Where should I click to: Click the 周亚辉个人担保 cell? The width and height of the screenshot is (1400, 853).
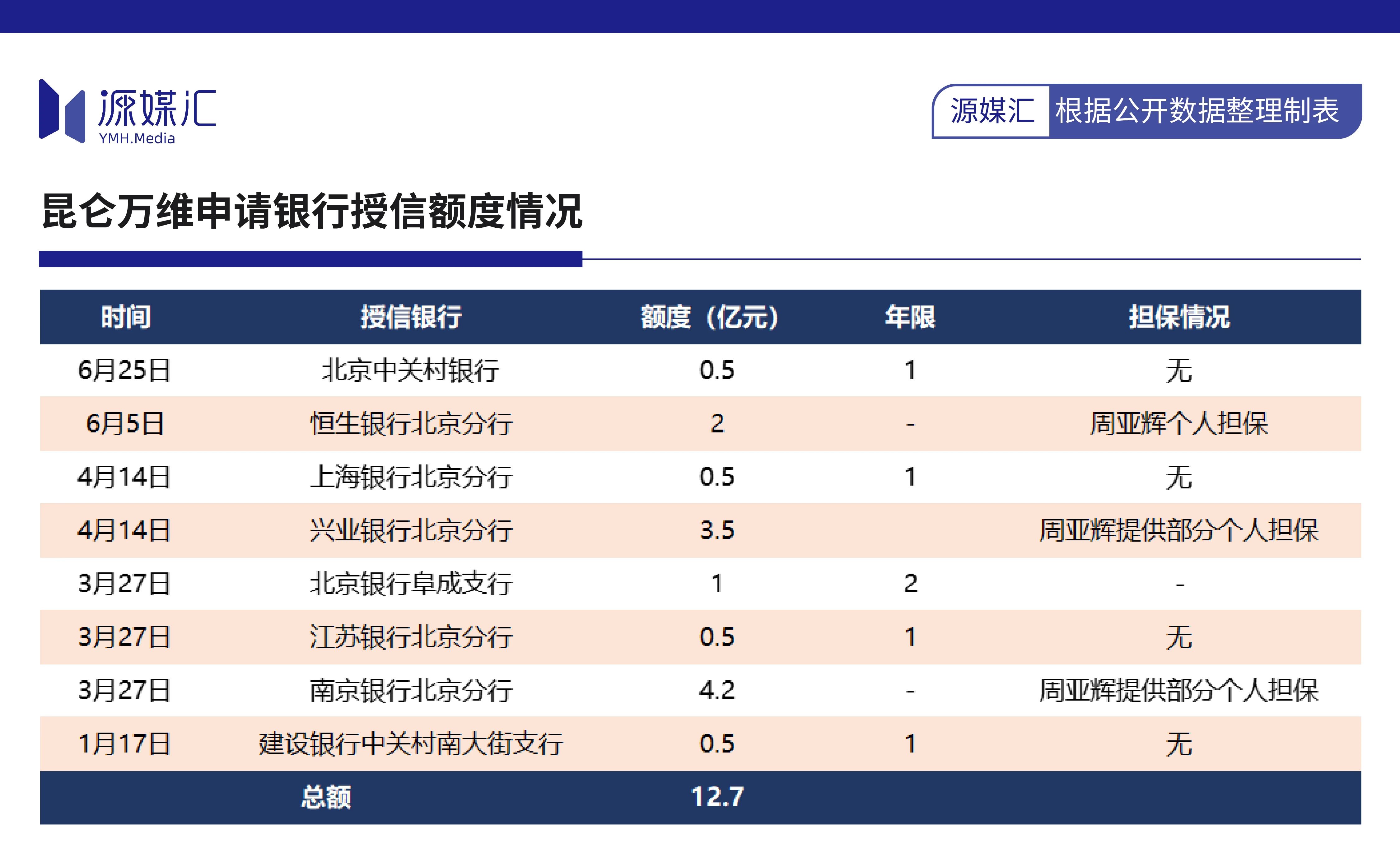click(1179, 424)
